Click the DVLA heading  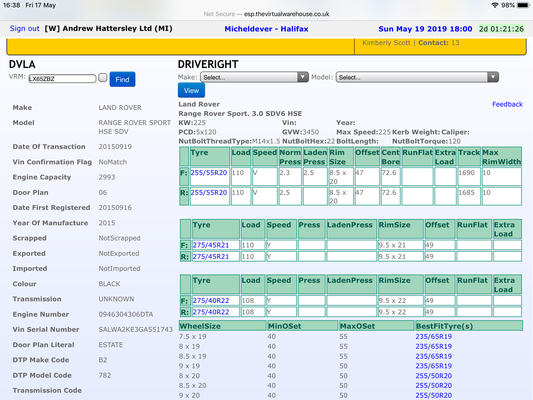point(22,64)
